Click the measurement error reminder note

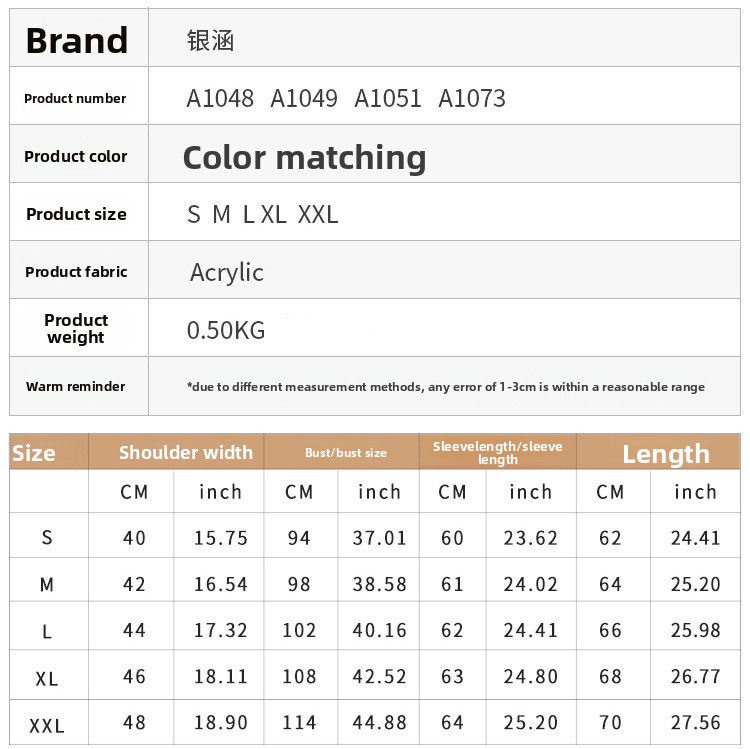445,387
